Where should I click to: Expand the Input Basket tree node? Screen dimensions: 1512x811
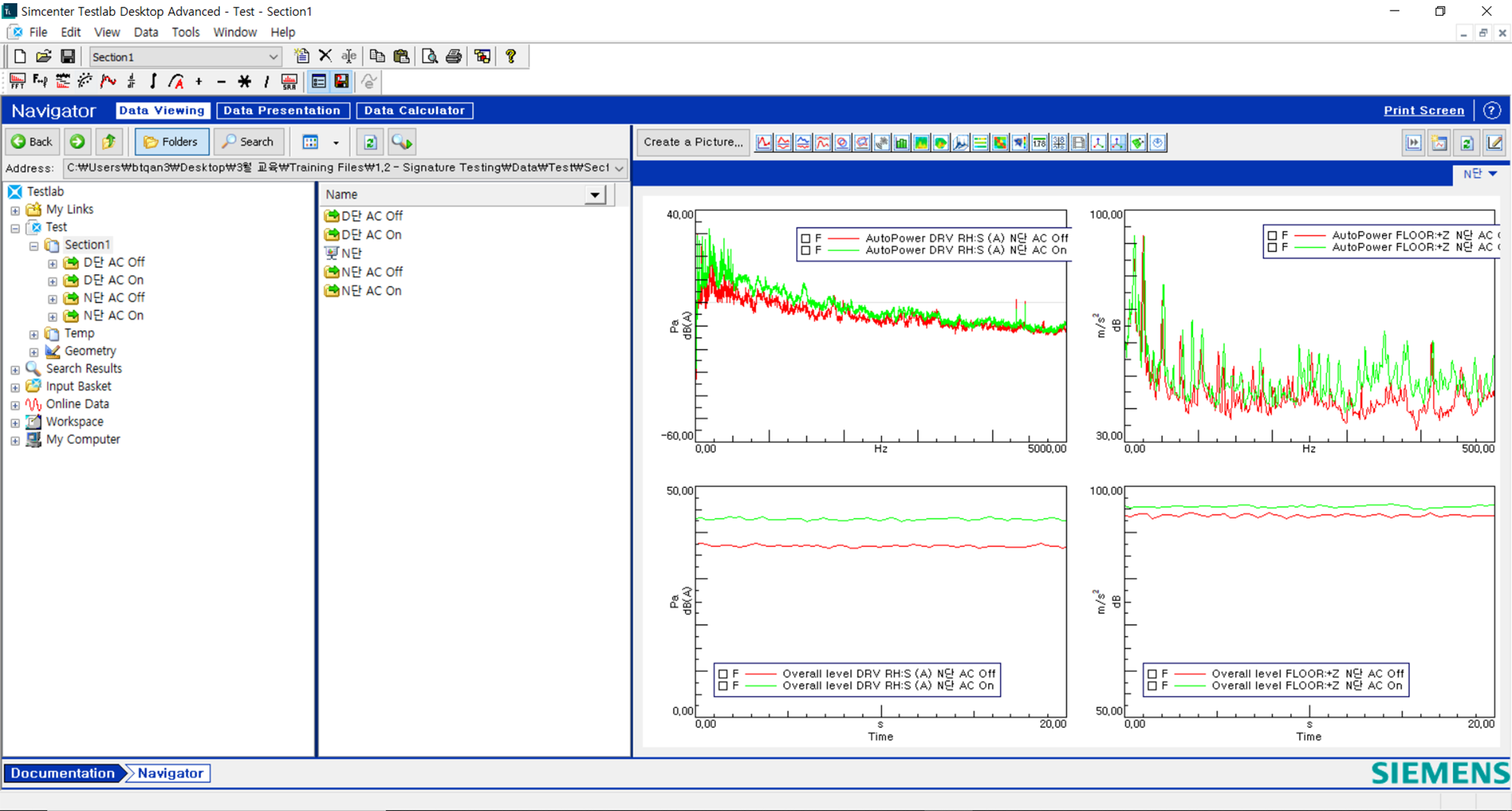click(15, 387)
